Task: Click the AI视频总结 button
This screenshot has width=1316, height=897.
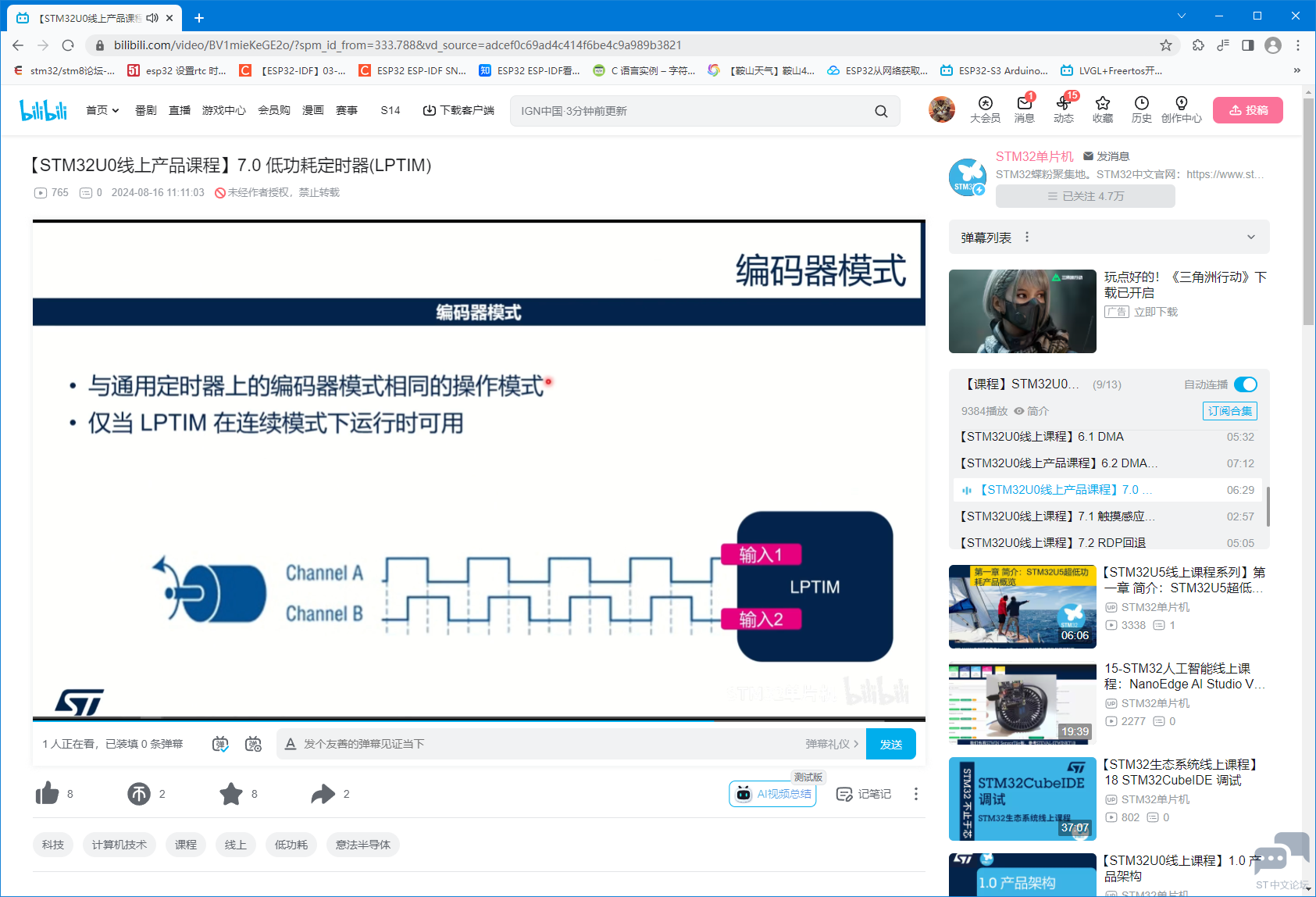Action: point(773,794)
